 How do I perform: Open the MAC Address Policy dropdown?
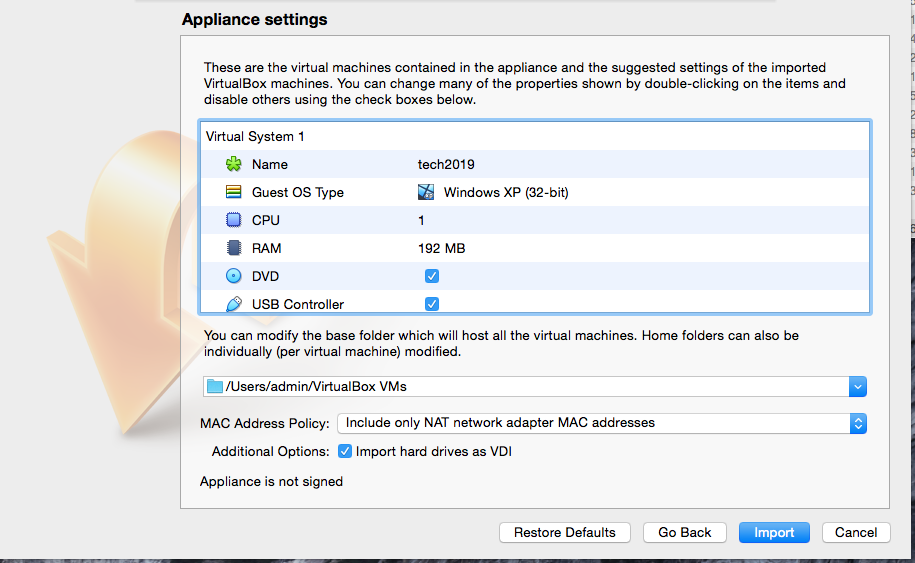click(602, 423)
